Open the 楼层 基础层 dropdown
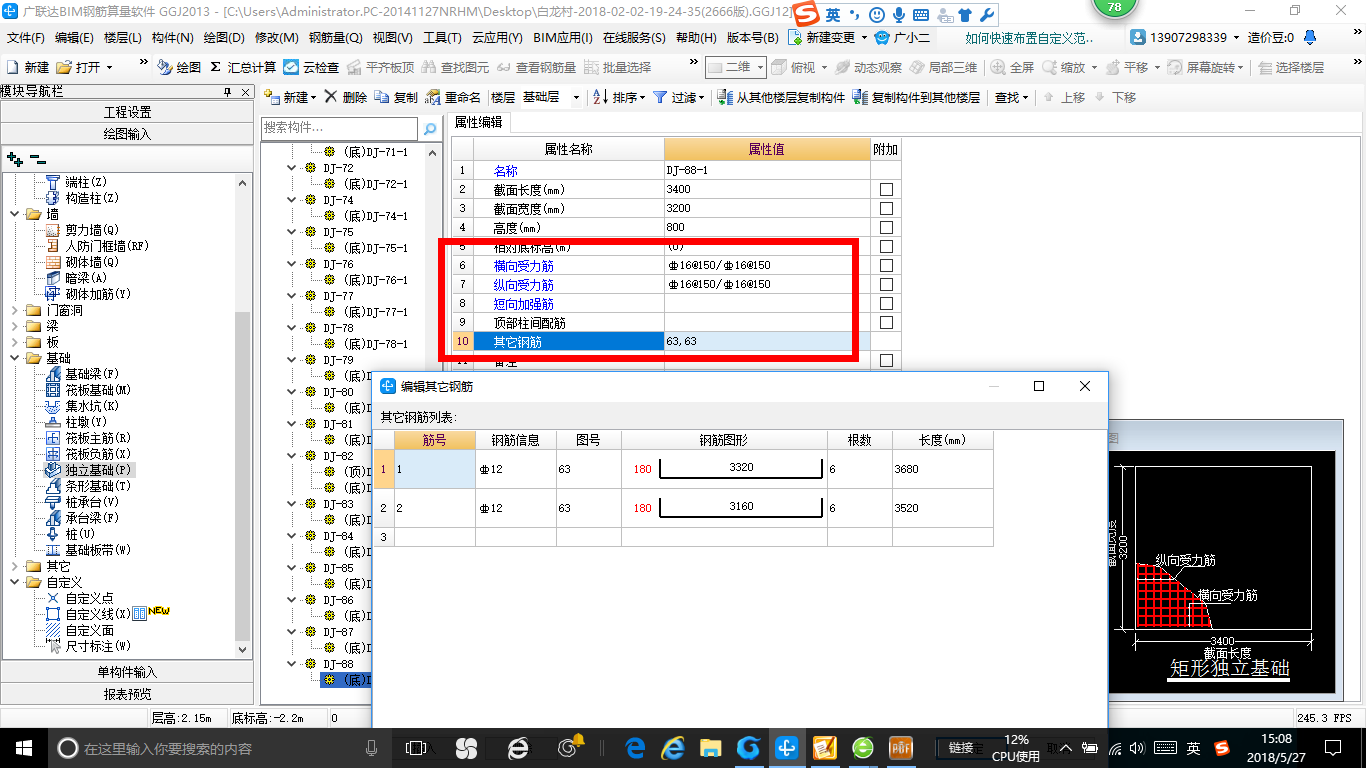 coord(577,97)
